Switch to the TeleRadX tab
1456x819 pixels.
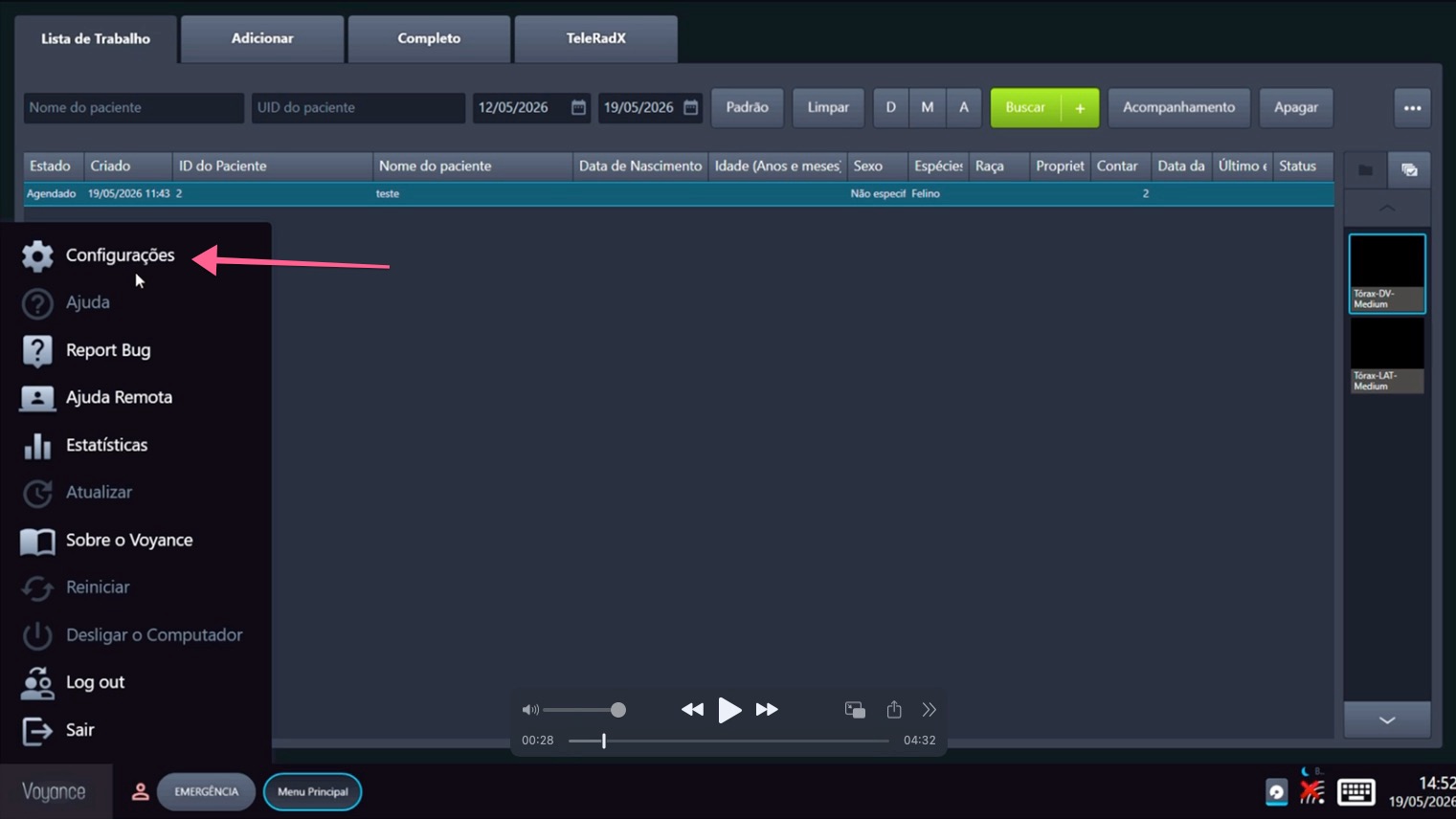(595, 39)
